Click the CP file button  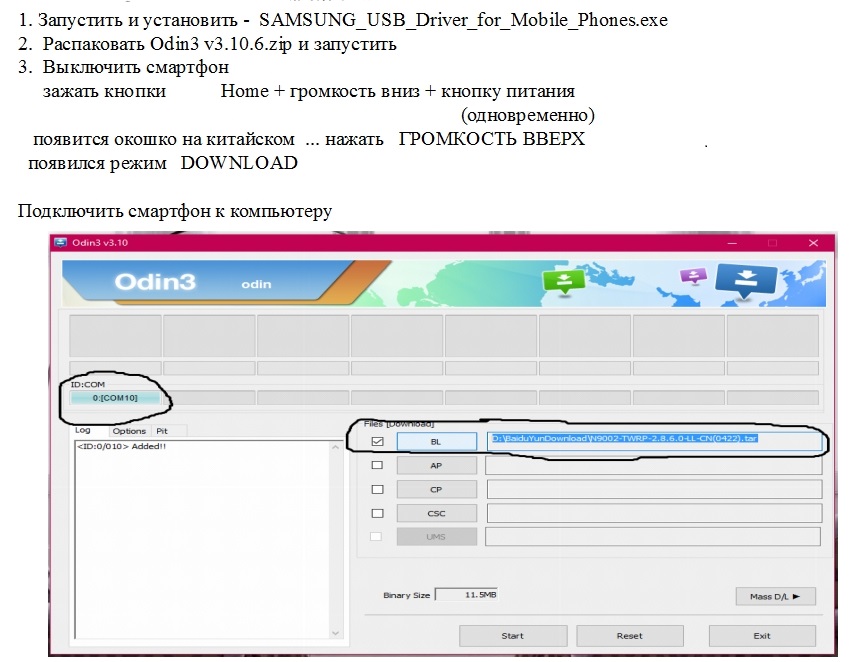[x=436, y=489]
